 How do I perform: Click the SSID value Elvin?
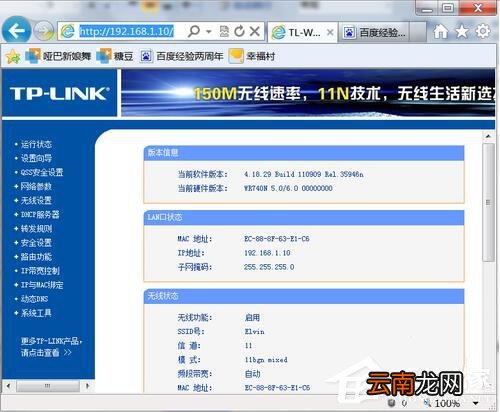coord(254,332)
